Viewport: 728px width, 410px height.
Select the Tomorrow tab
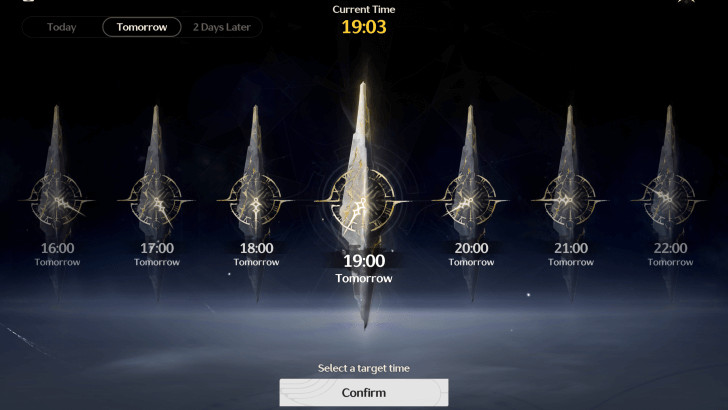(142, 27)
